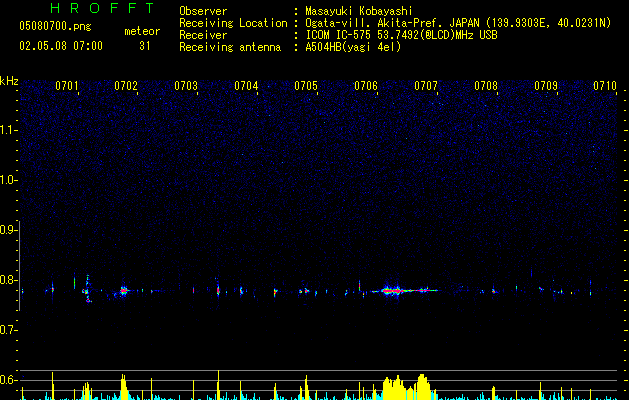The height and width of the screenshot is (400, 629).
Task: Click the tall yellow intensity peak below 0707
Action: (x=422, y=387)
